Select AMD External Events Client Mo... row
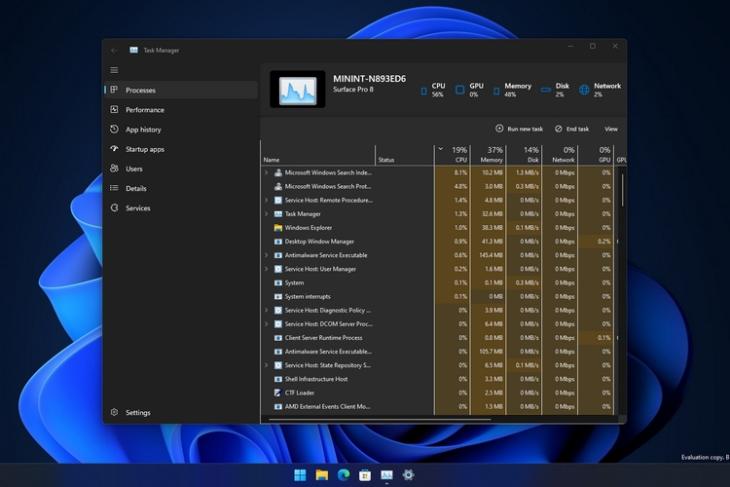Viewport: 730px width, 487px height. (438, 406)
